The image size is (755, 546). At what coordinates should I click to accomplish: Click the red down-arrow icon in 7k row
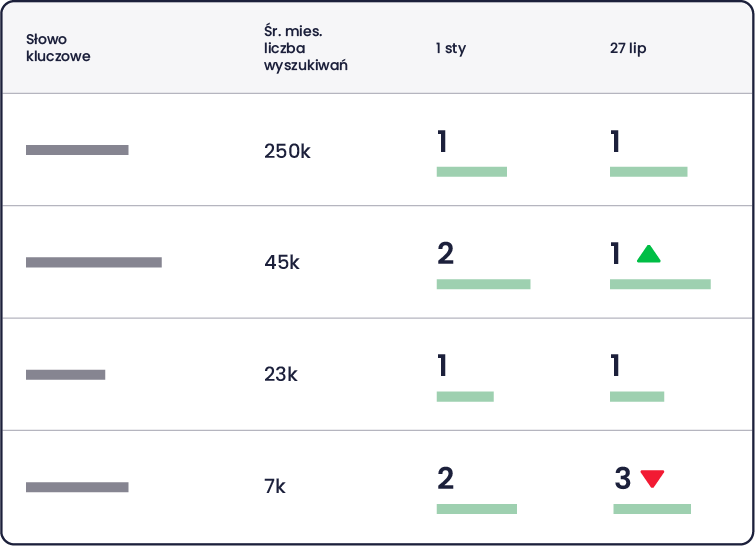tap(652, 479)
